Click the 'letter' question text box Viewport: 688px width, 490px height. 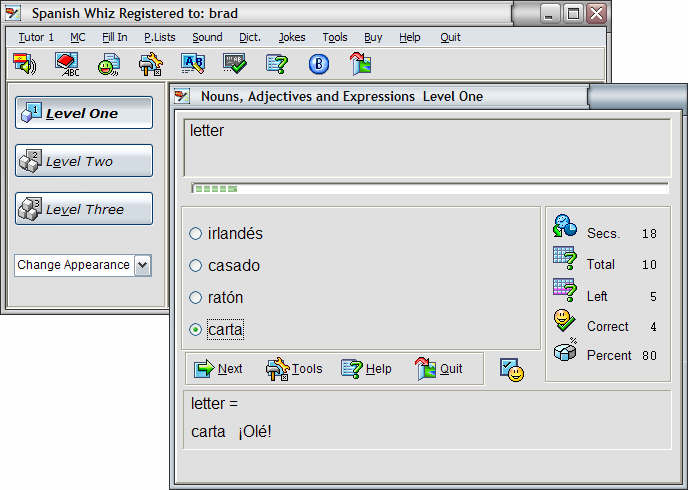click(x=427, y=147)
